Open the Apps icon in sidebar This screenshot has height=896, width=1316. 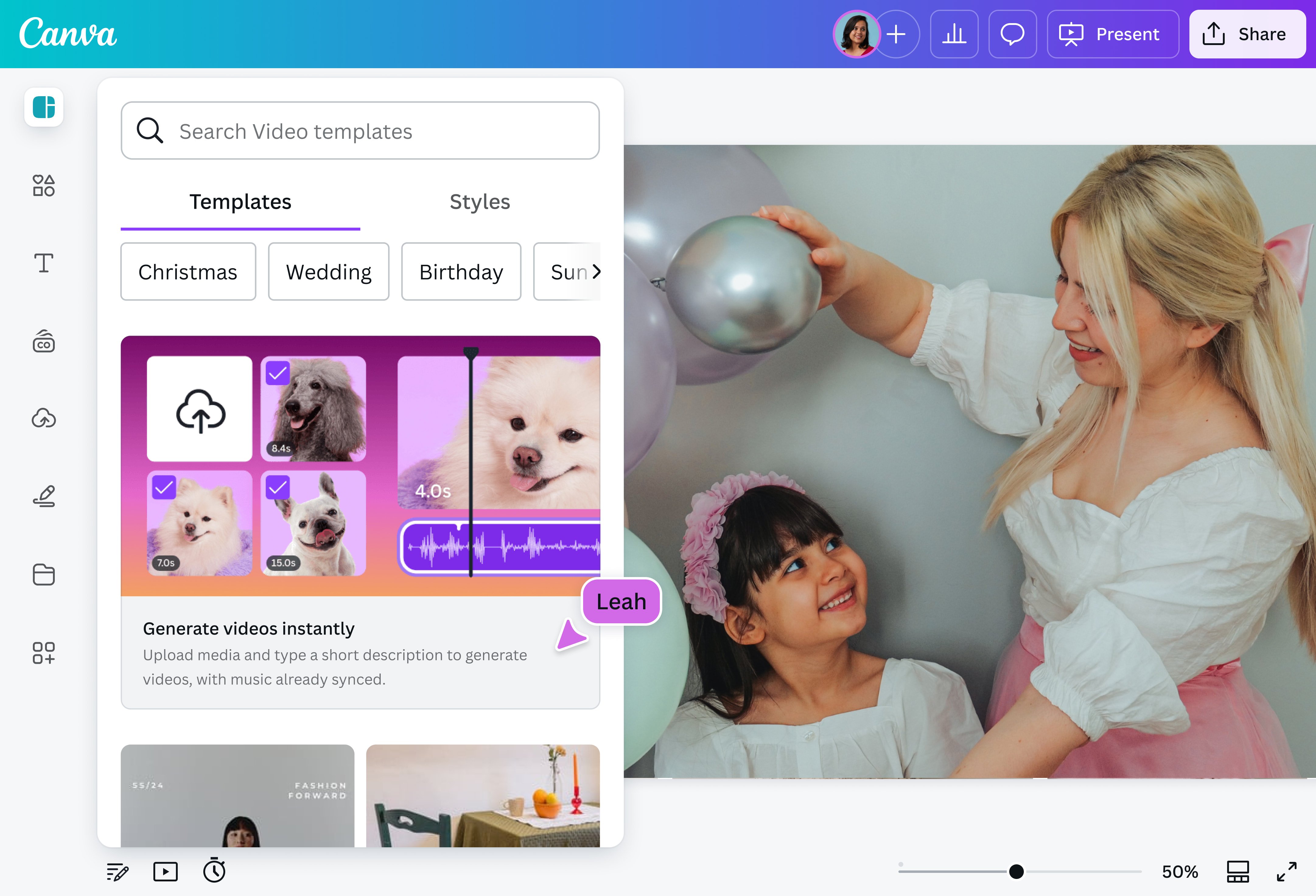coord(44,653)
